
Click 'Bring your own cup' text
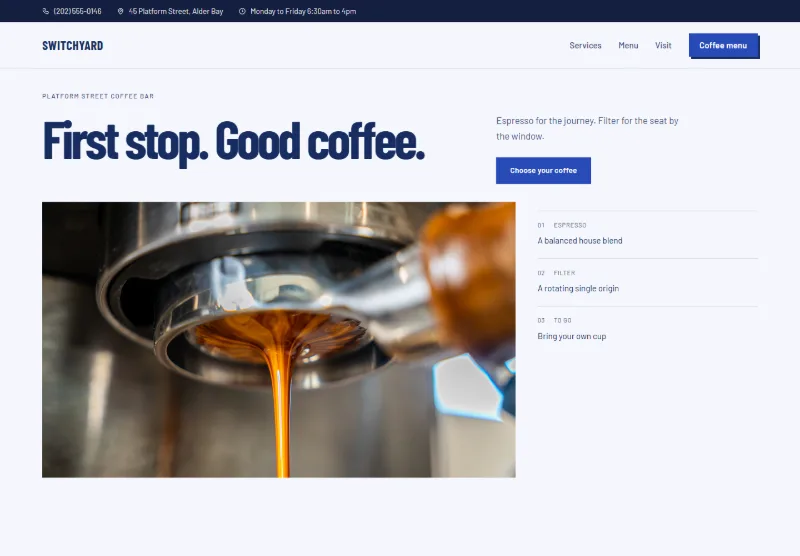click(x=571, y=336)
